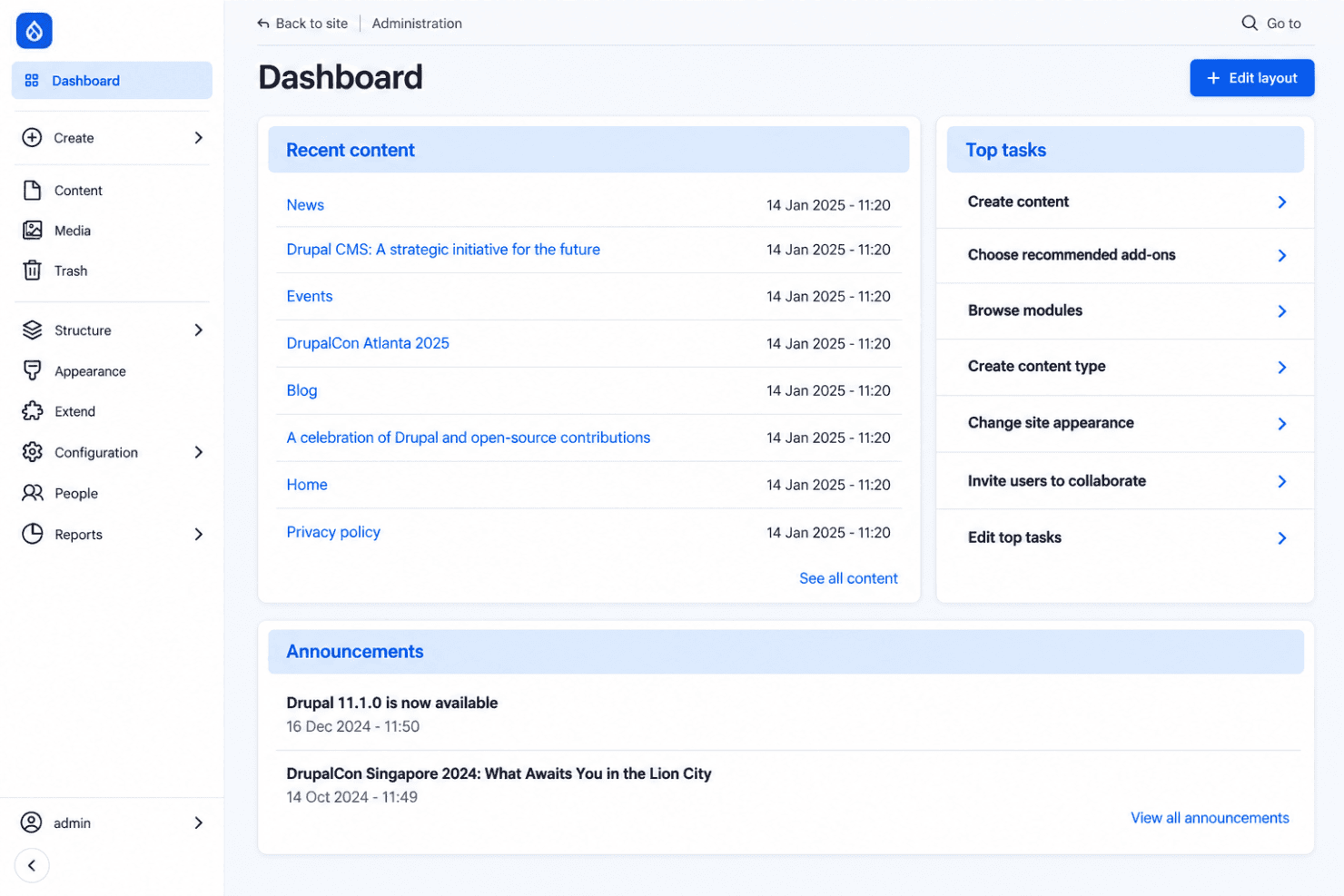Open the Drupal 11.1.0 is now available announcement
The height and width of the screenshot is (896, 1344).
click(x=391, y=703)
